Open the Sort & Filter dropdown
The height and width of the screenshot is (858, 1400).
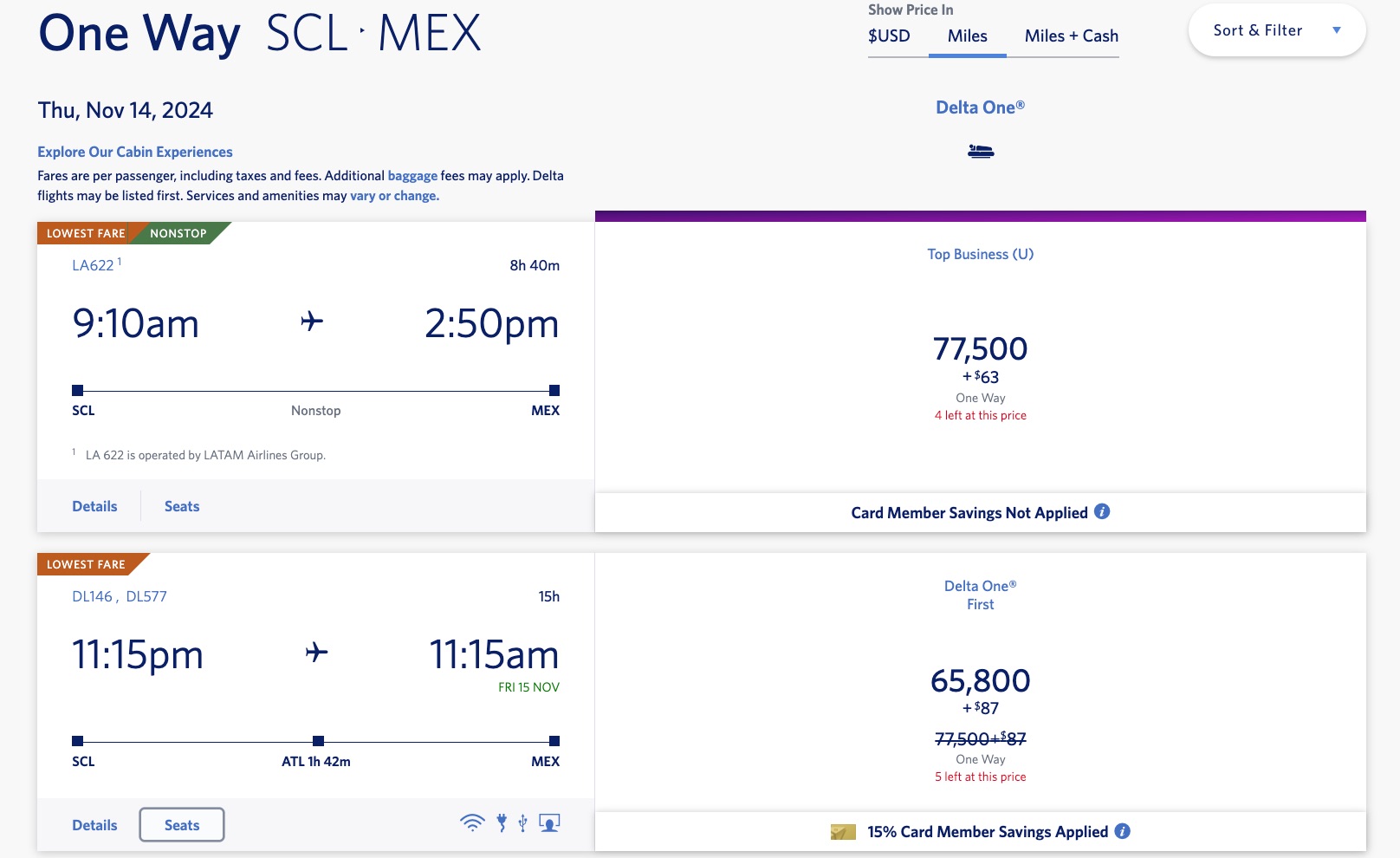pos(1274,29)
